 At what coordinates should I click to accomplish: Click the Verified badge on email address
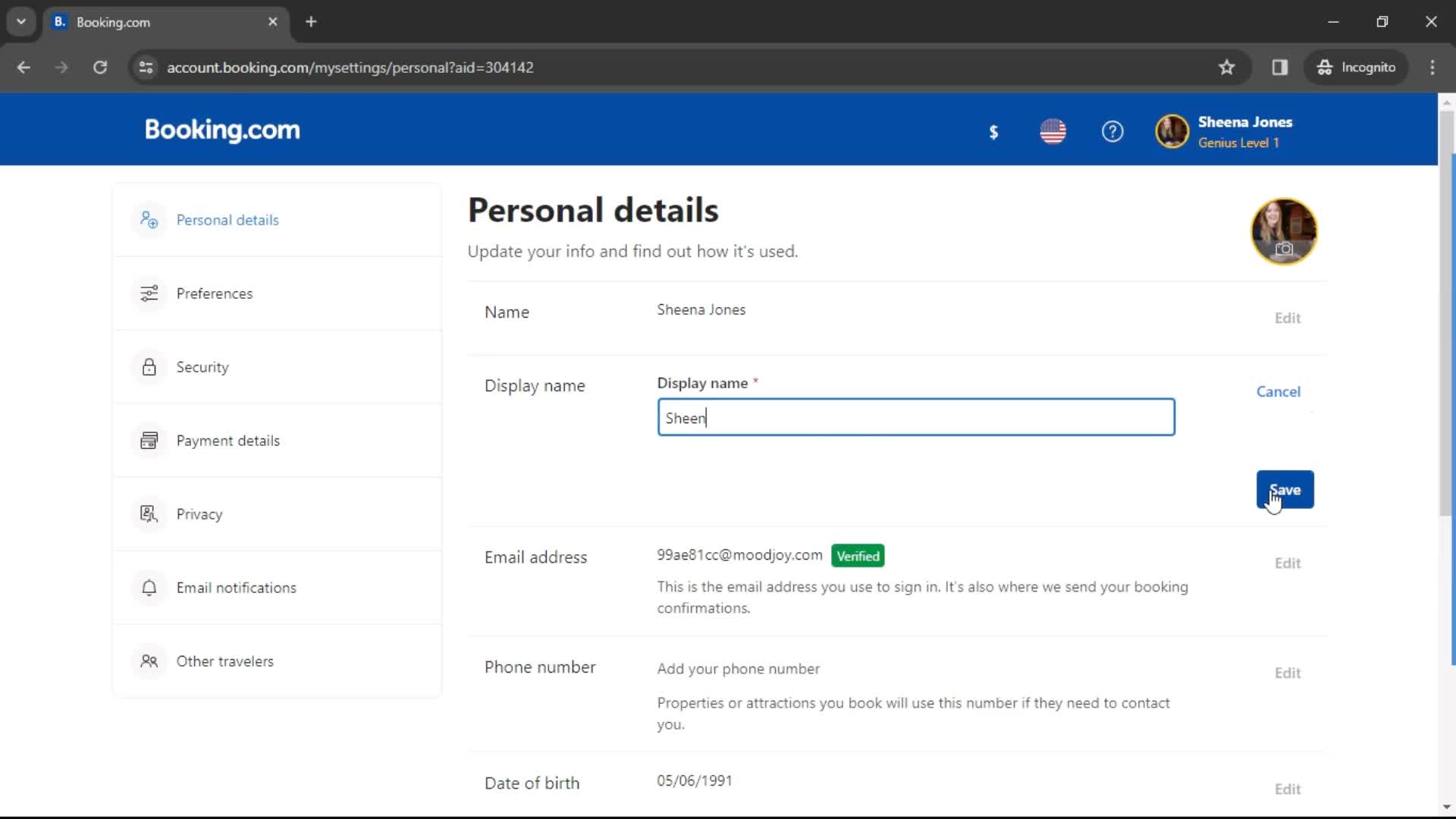point(857,556)
